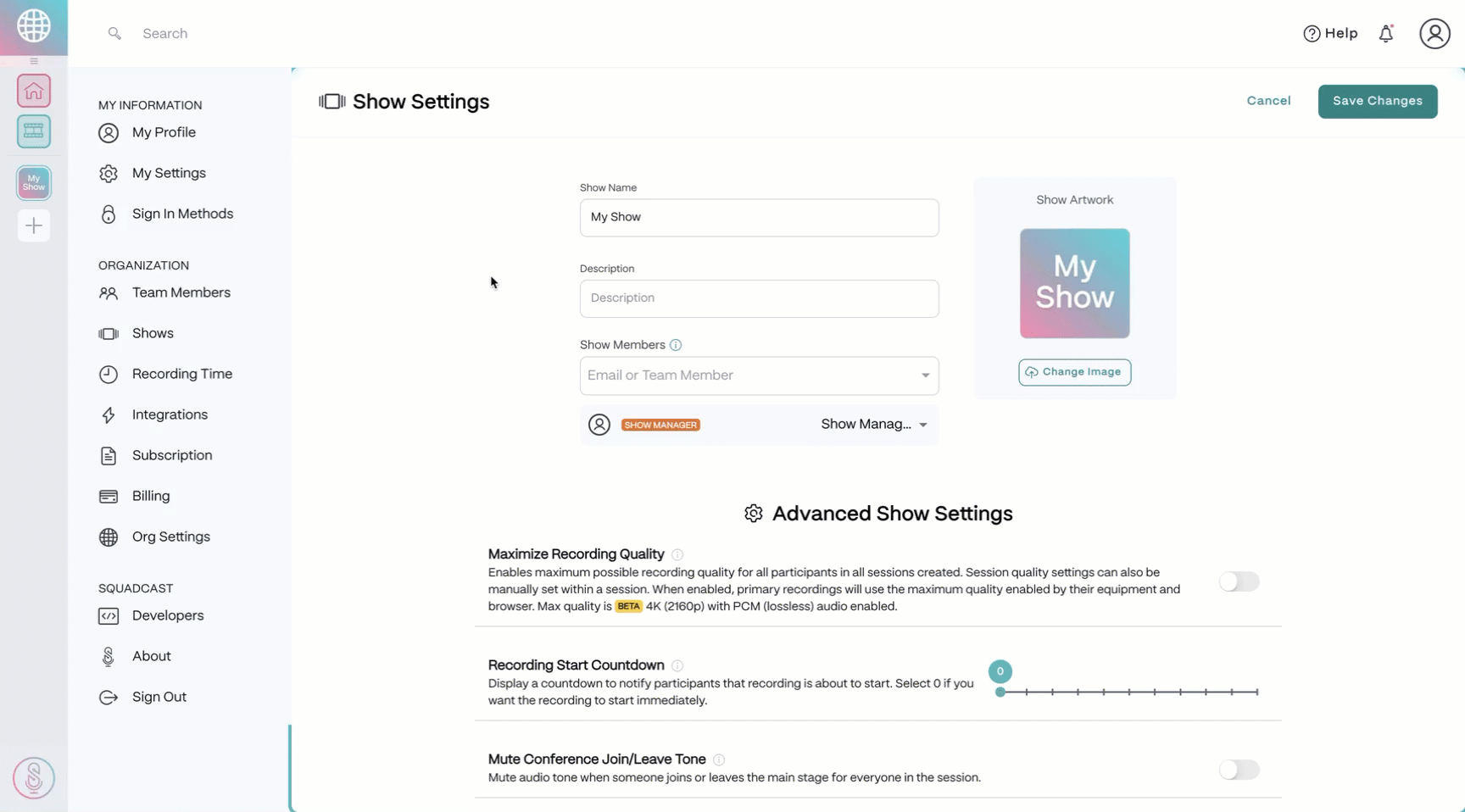1465x812 pixels.
Task: Open the notifications bell
Action: point(1385,34)
